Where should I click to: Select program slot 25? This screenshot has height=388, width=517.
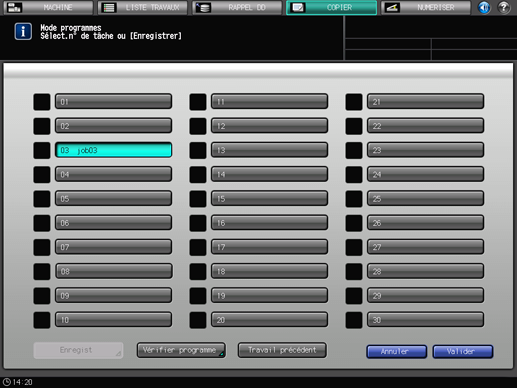425,198
